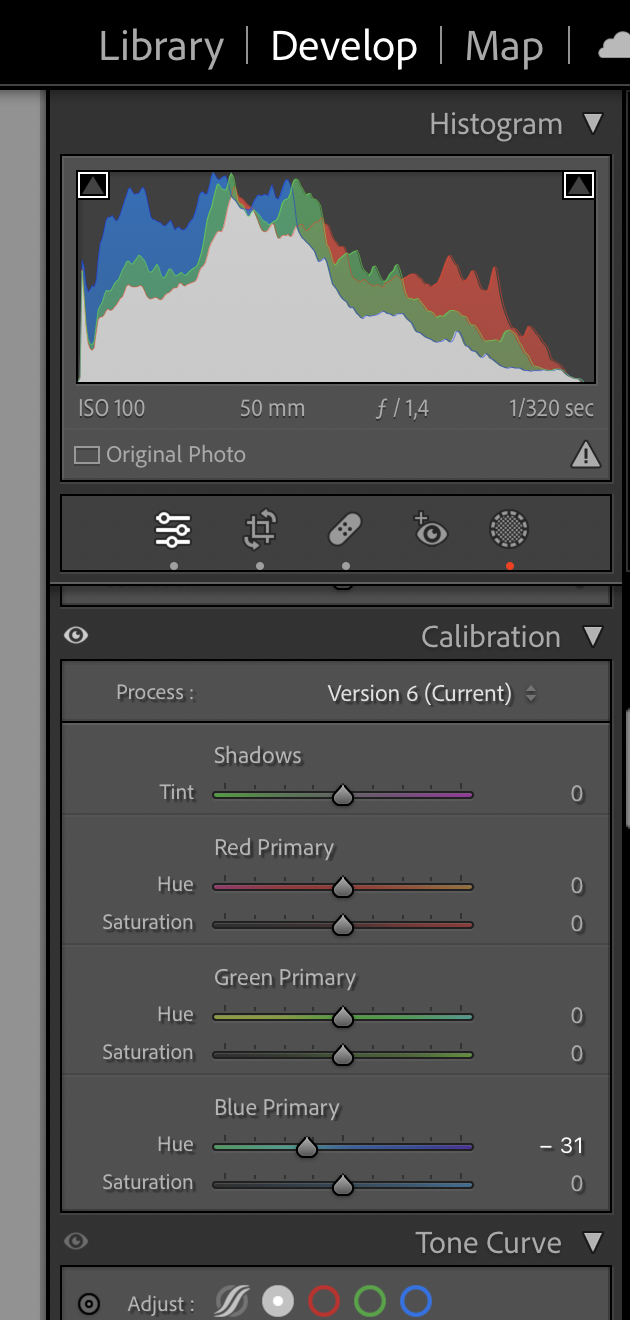Switch to the Library module

click(x=161, y=47)
